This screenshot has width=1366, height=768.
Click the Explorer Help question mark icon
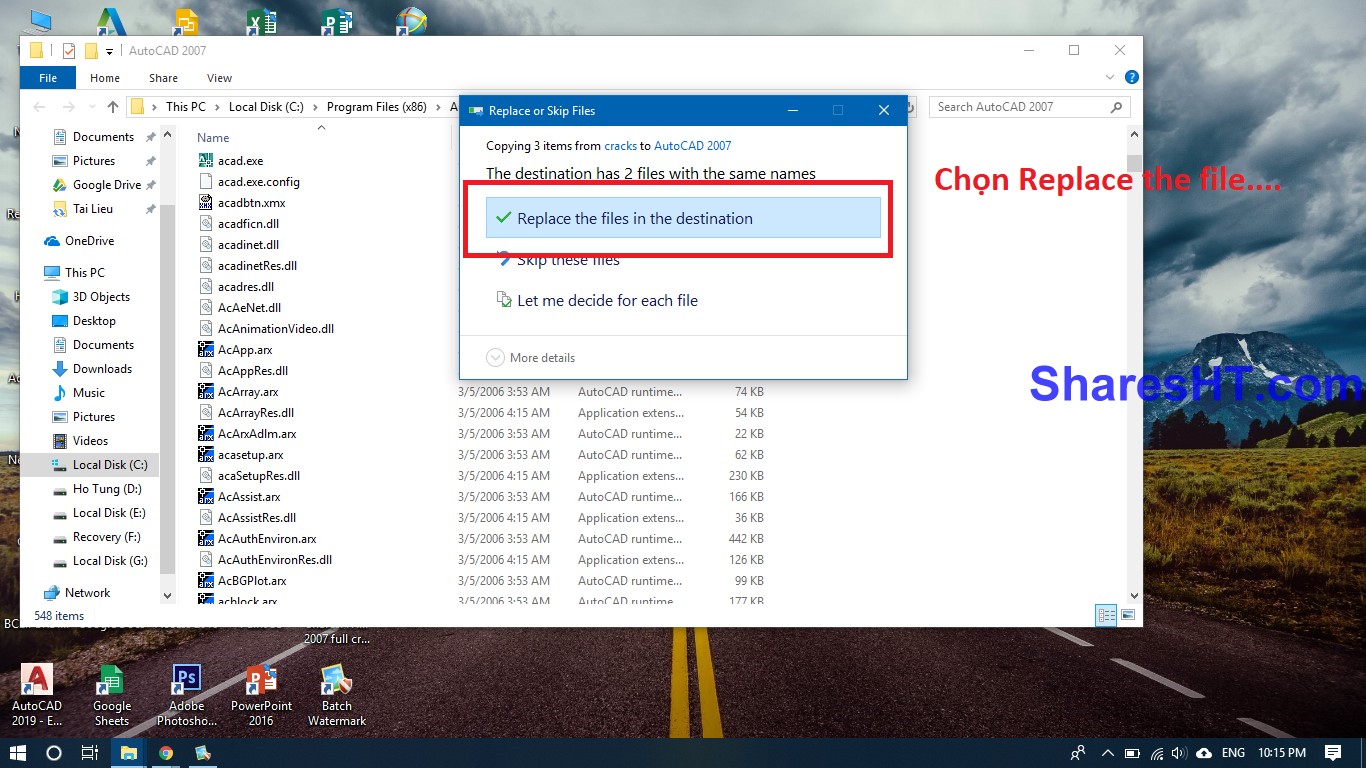[x=1131, y=77]
